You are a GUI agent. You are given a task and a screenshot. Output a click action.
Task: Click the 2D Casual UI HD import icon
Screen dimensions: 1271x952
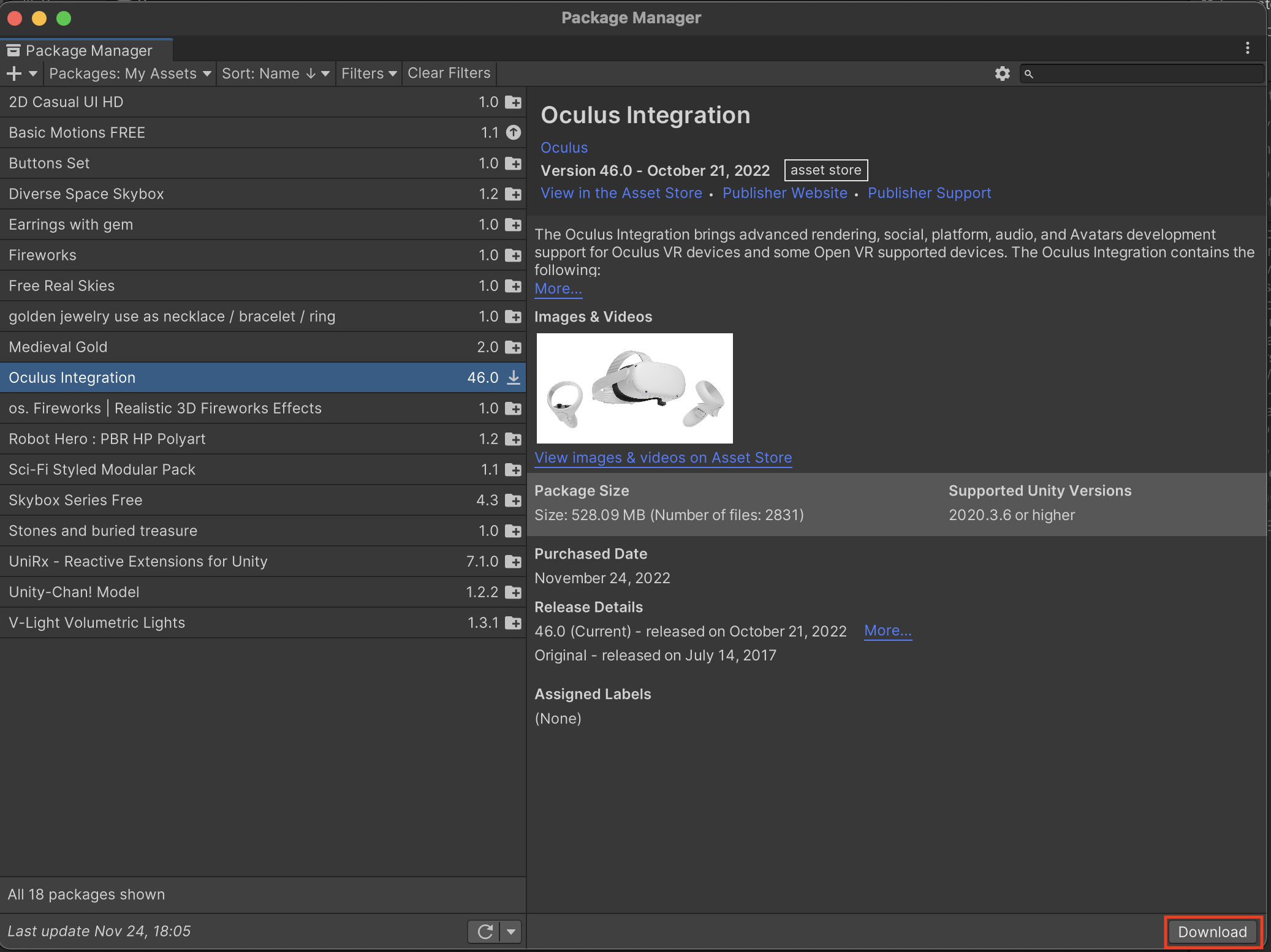pos(514,102)
